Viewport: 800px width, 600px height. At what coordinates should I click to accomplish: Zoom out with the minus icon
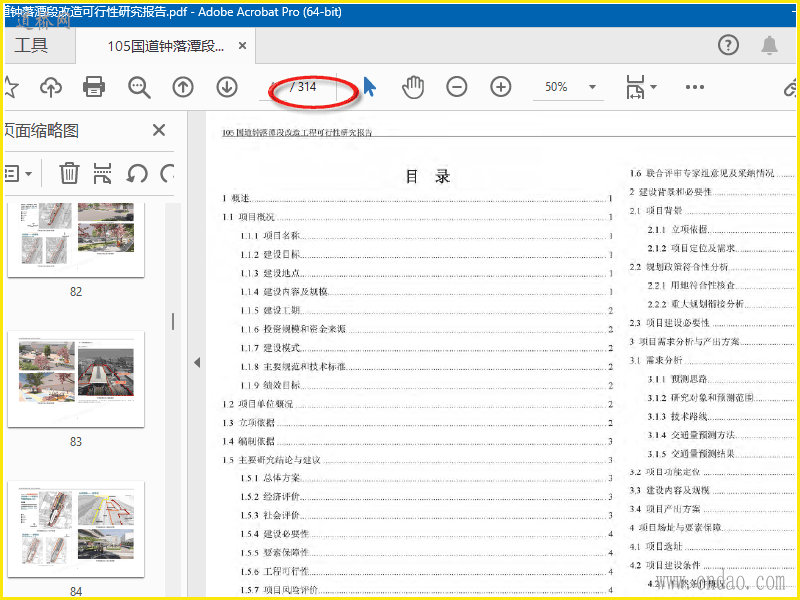click(457, 87)
